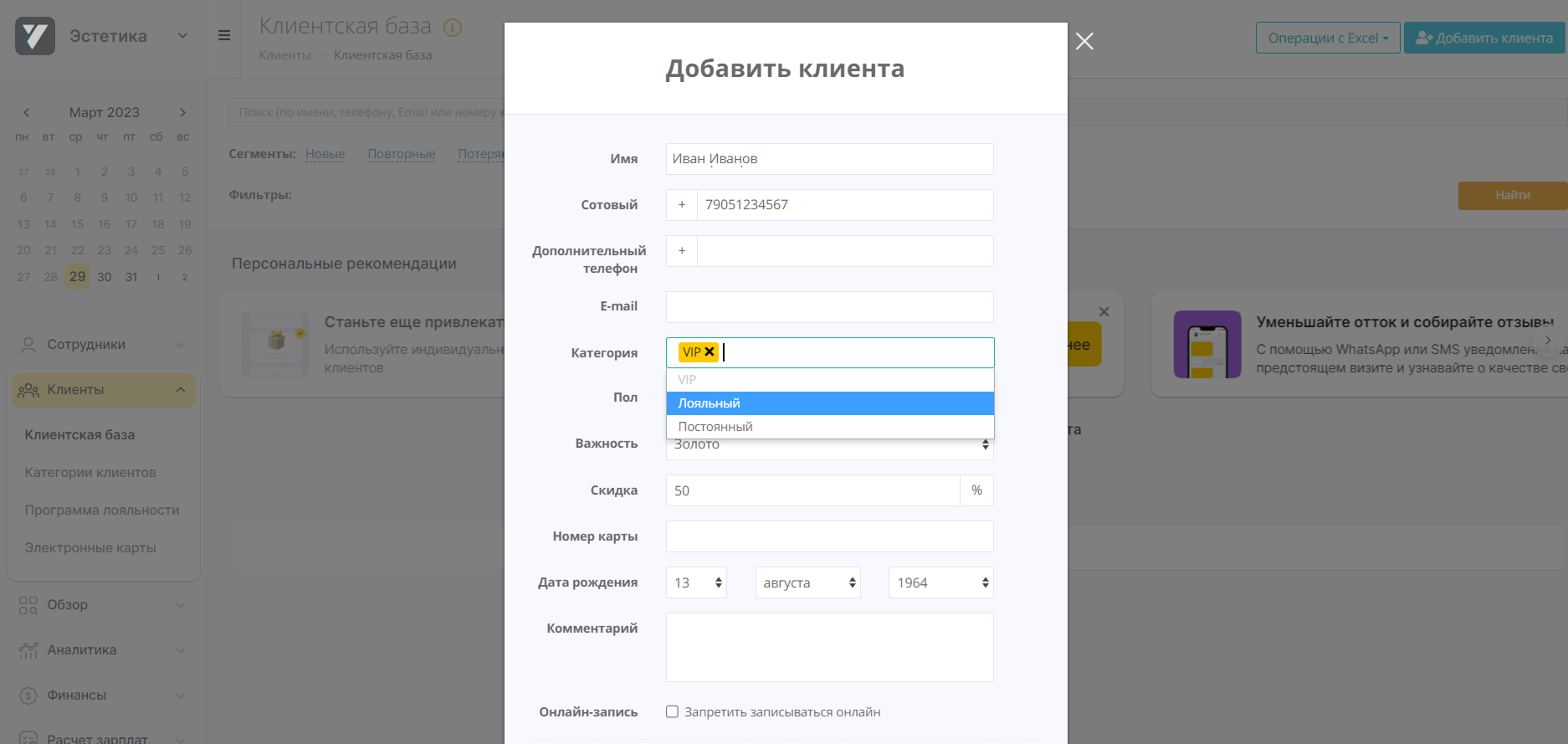Image resolution: width=1568 pixels, height=744 pixels.
Task: Click the Новые segment link
Action: coord(325,154)
